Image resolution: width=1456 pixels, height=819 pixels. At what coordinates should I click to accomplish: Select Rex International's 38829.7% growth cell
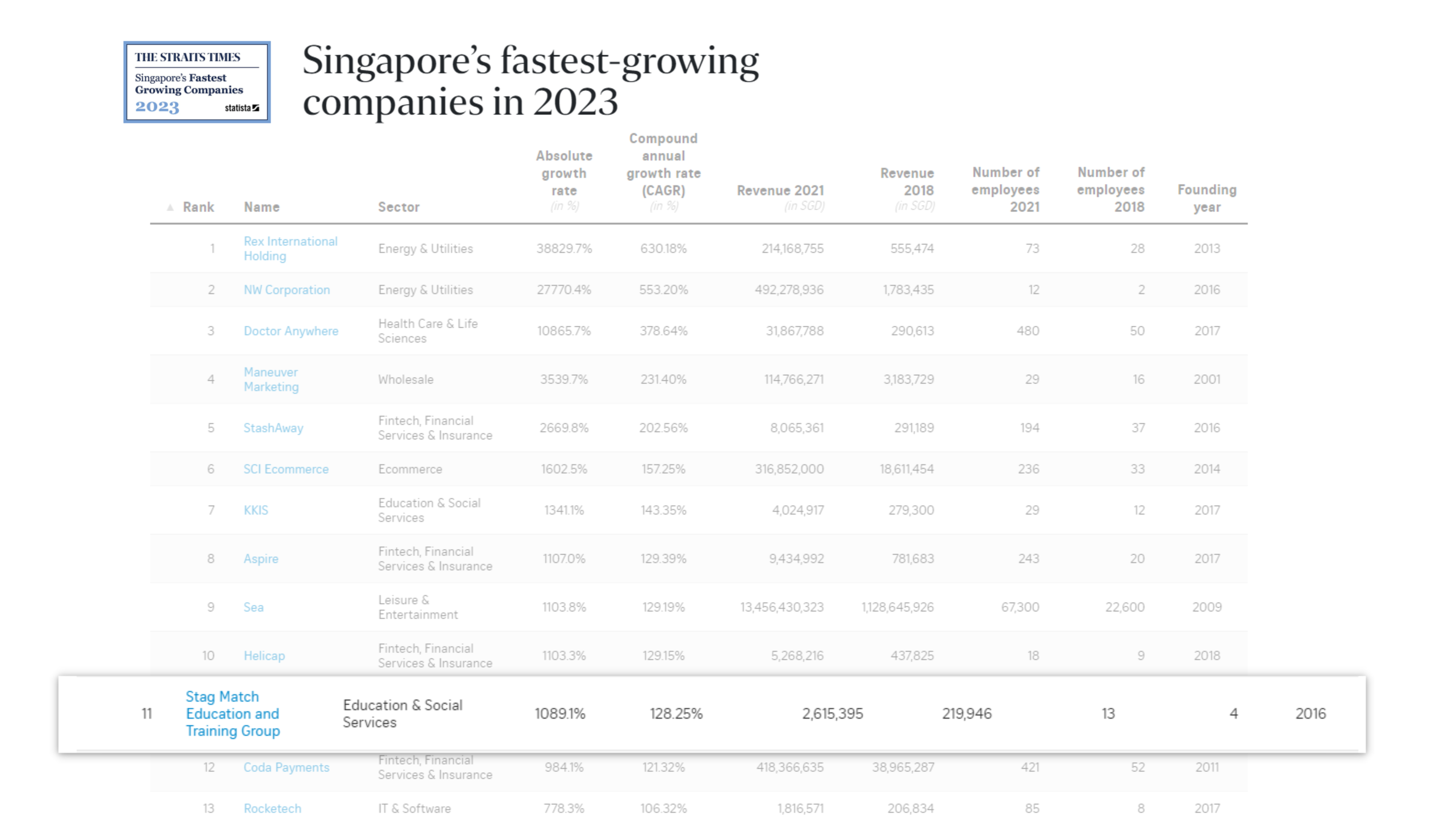pos(564,249)
